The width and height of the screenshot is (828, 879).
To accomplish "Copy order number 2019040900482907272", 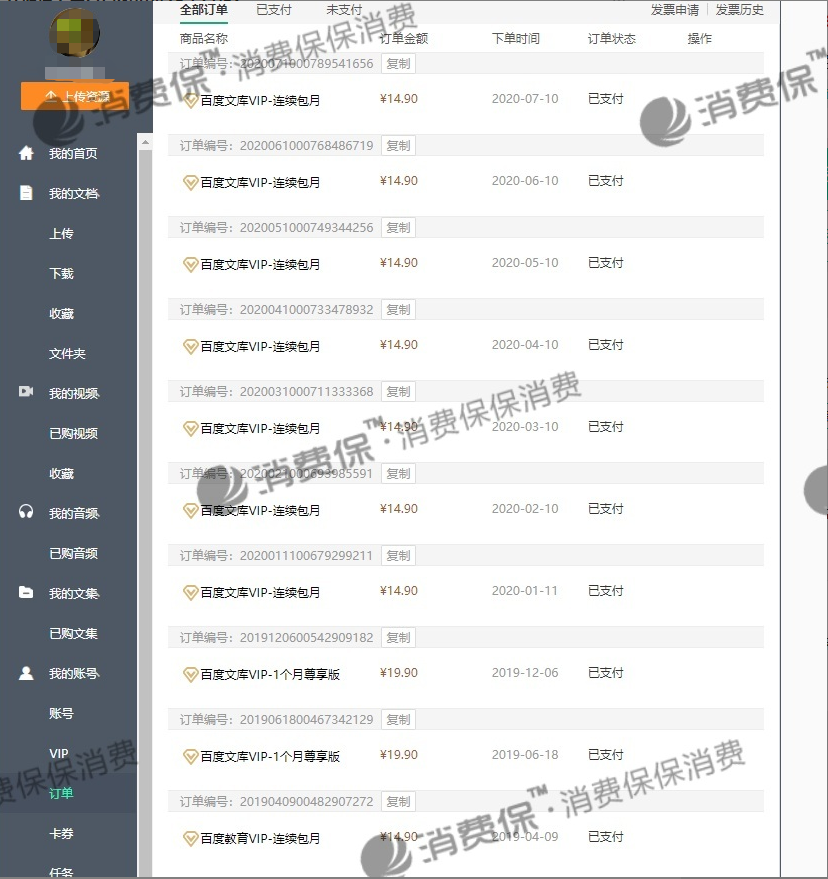I will [x=398, y=802].
